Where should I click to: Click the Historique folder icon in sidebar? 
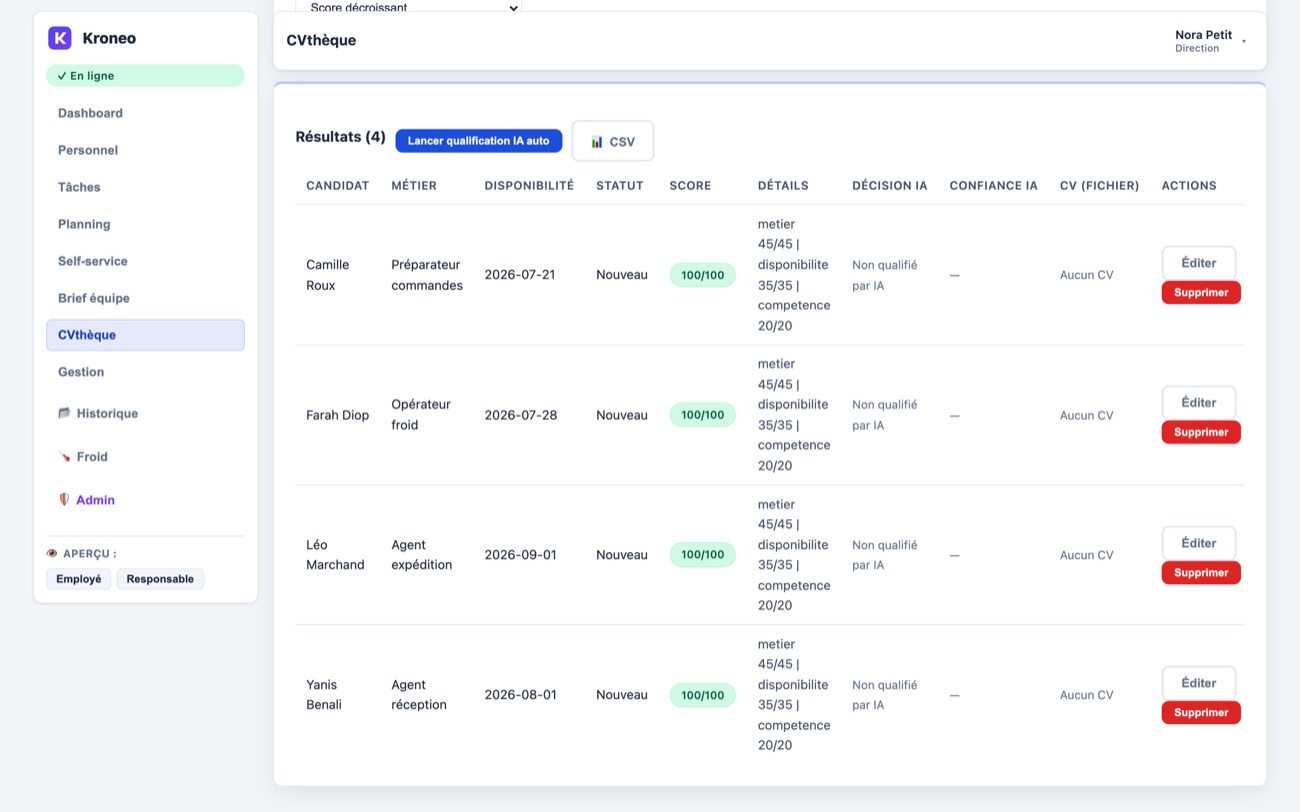[64, 413]
